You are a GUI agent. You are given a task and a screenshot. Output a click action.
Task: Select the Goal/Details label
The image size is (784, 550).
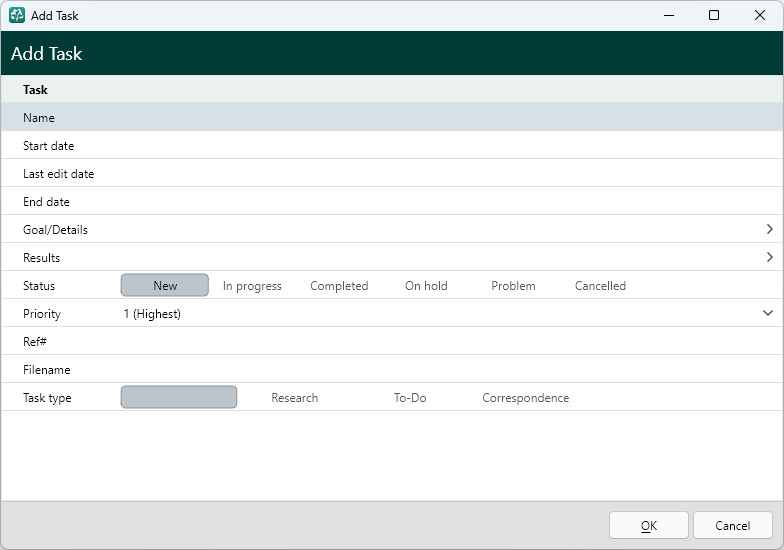[x=55, y=230]
